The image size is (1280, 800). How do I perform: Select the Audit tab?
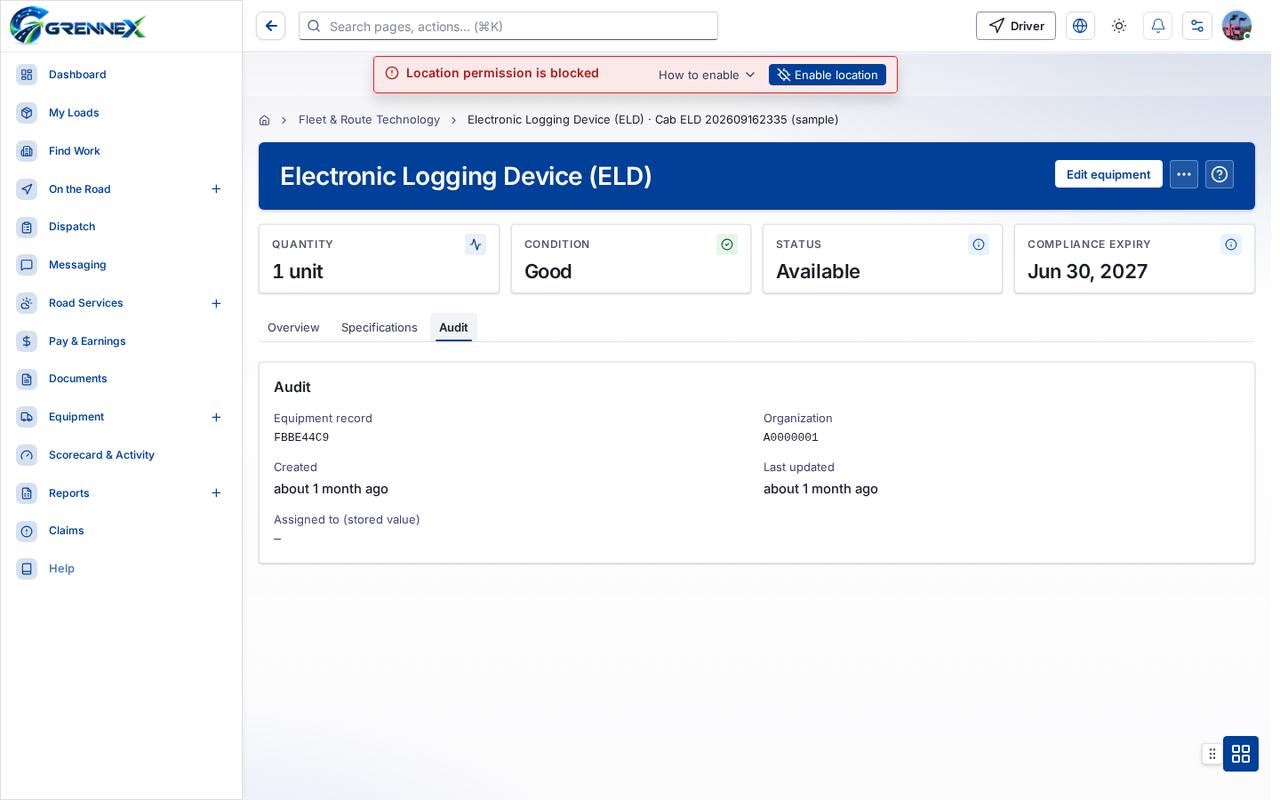point(453,327)
